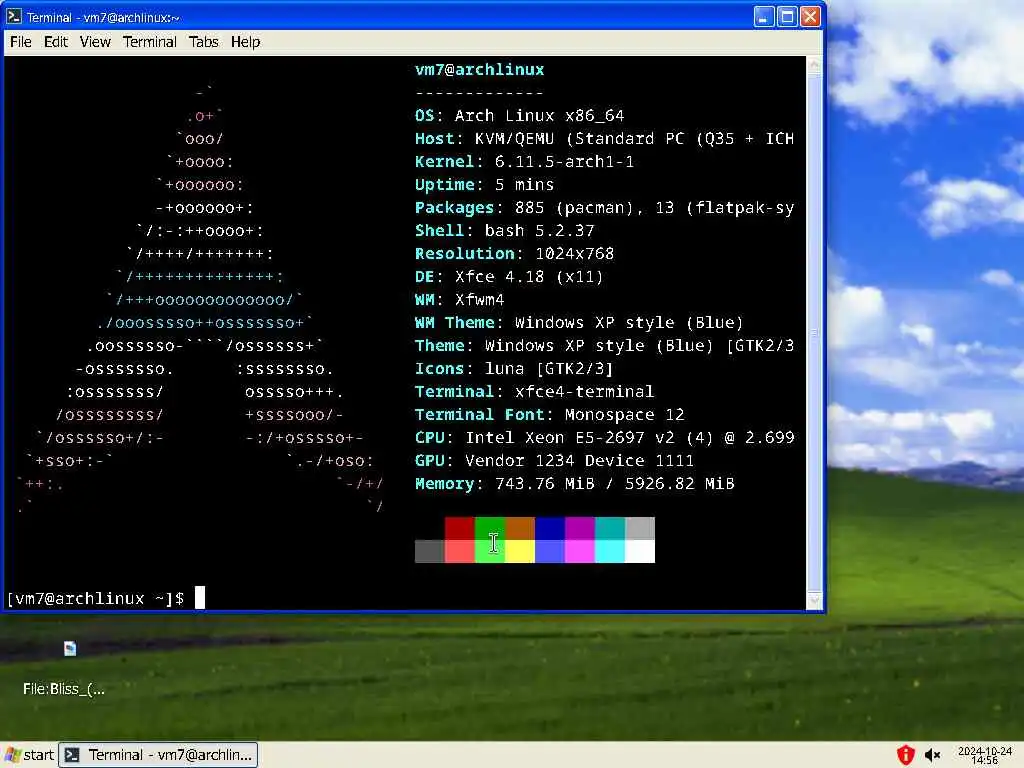This screenshot has width=1024, height=768.
Task: Click the dark blue color block
Action: pyautogui.click(x=550, y=528)
